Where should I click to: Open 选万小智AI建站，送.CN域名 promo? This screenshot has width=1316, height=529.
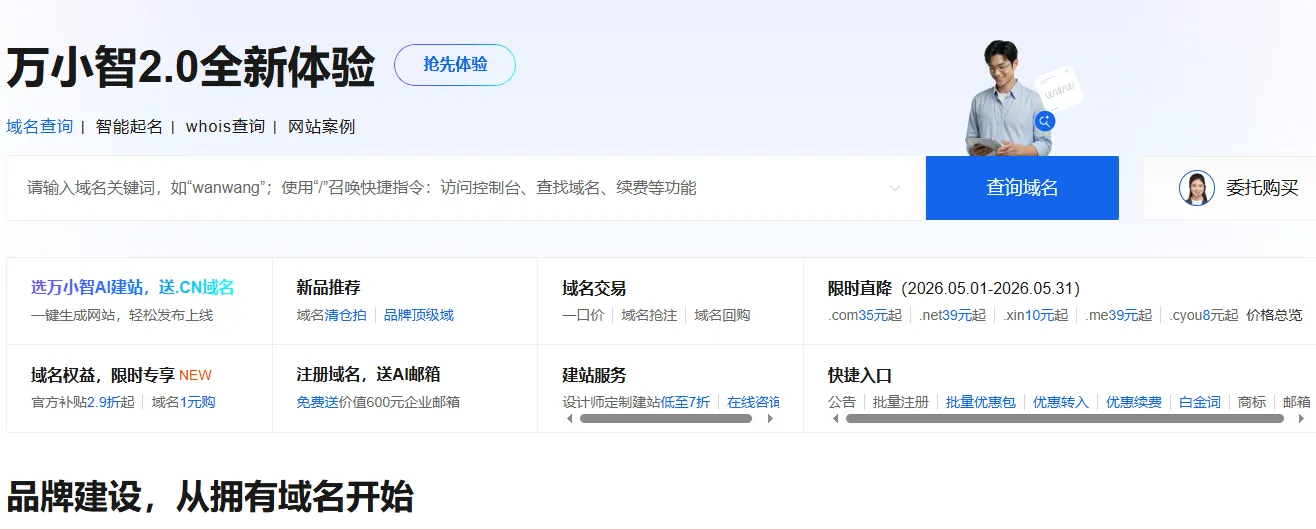(x=133, y=287)
